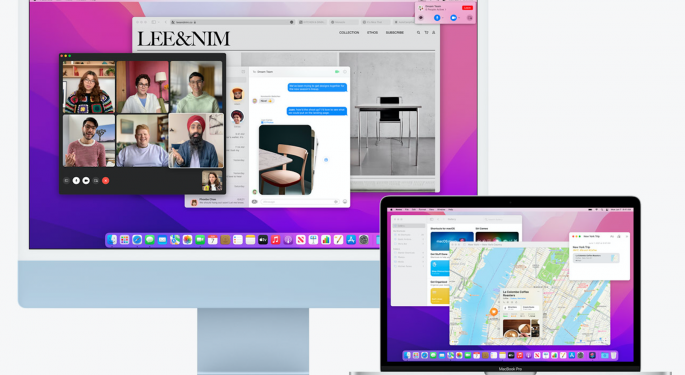Open Messages in the iMac dock
This screenshot has height=375, width=685.
150,240
